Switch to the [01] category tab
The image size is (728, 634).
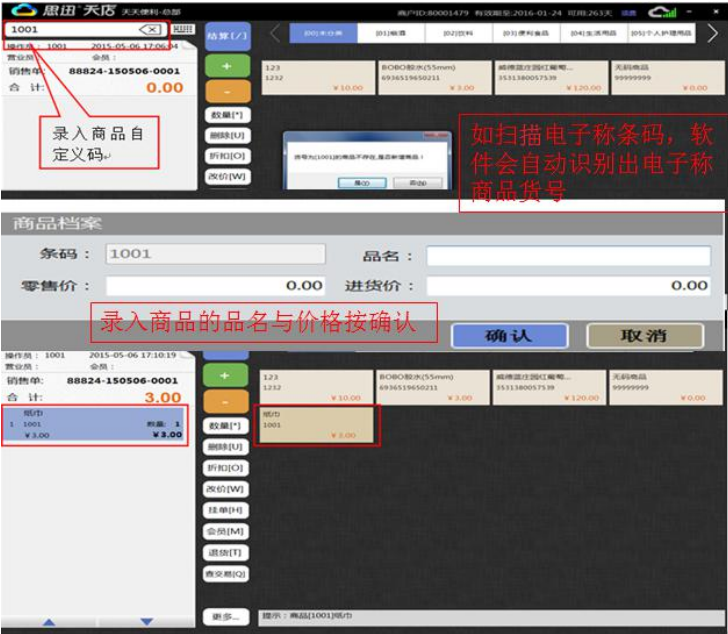pyautogui.click(x=390, y=33)
